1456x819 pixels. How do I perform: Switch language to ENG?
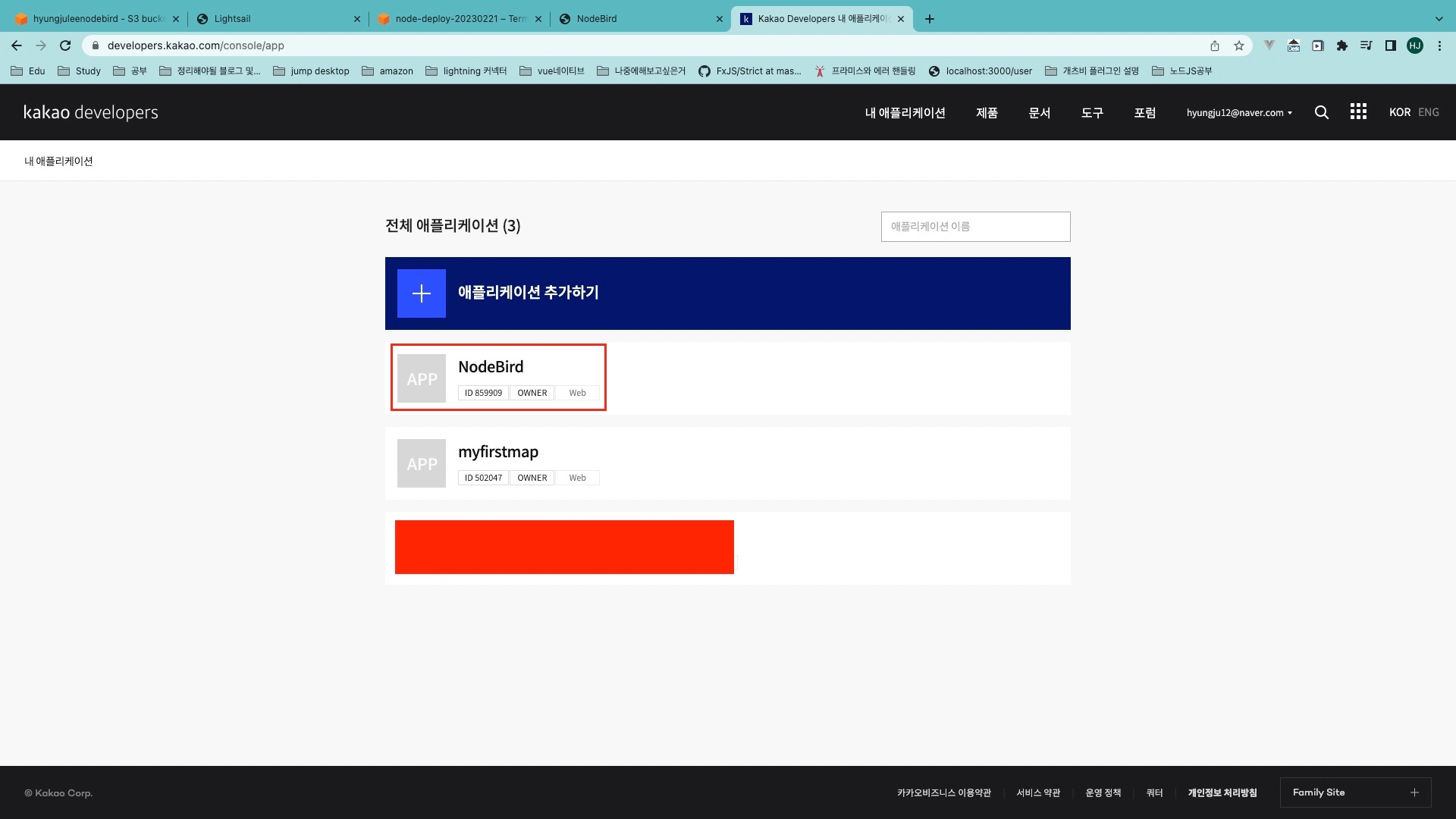click(1429, 112)
